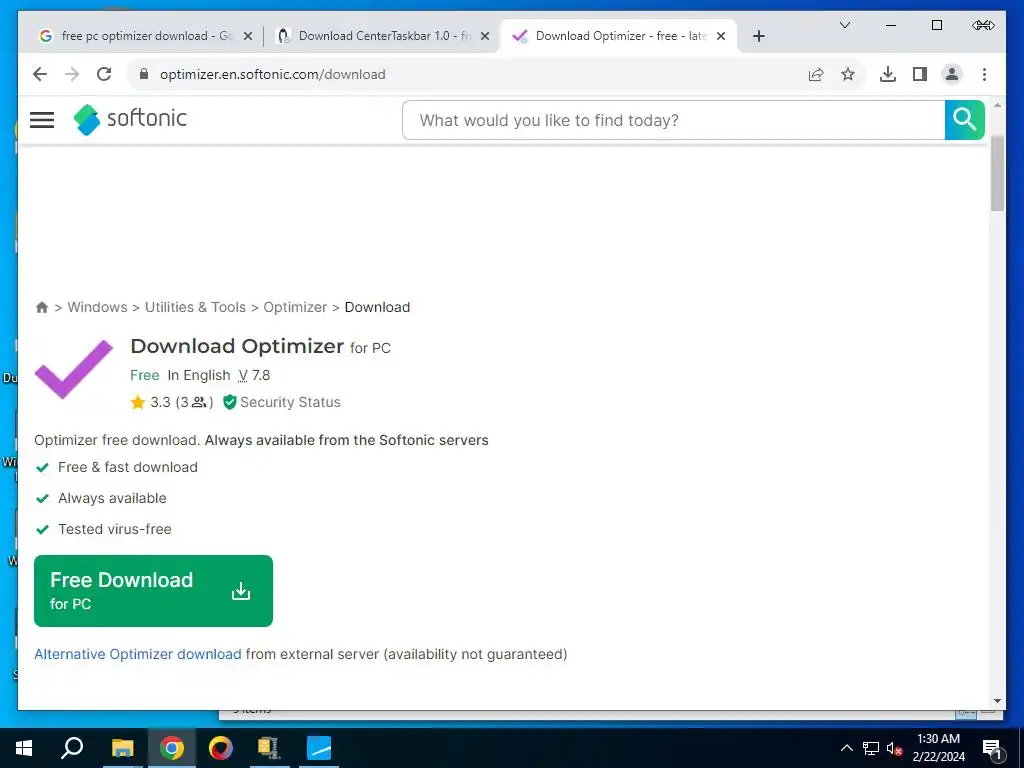Go to Optimizer breadcrumb
Screen dimensions: 1024x768
click(x=295, y=308)
